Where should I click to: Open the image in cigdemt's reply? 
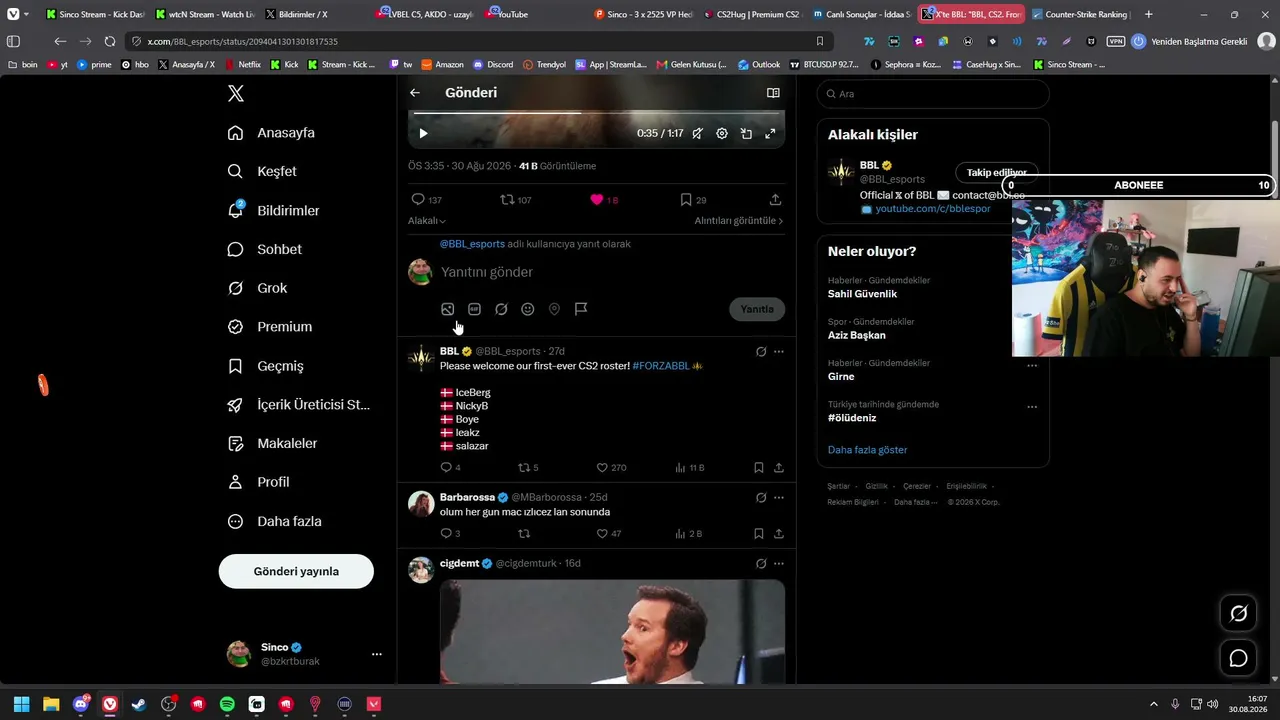(x=612, y=632)
